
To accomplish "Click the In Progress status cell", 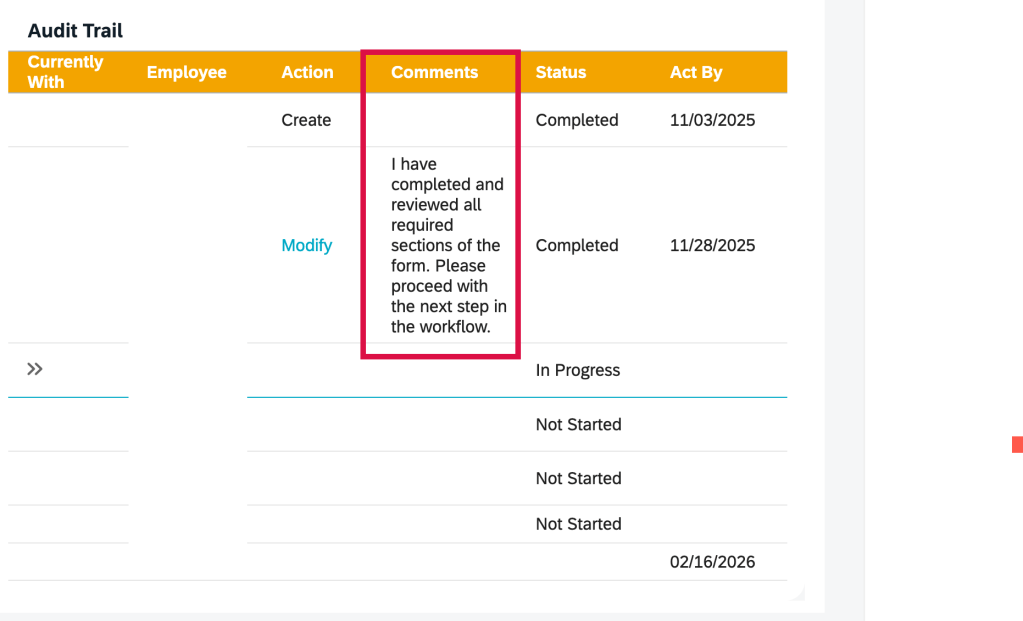I will point(578,370).
